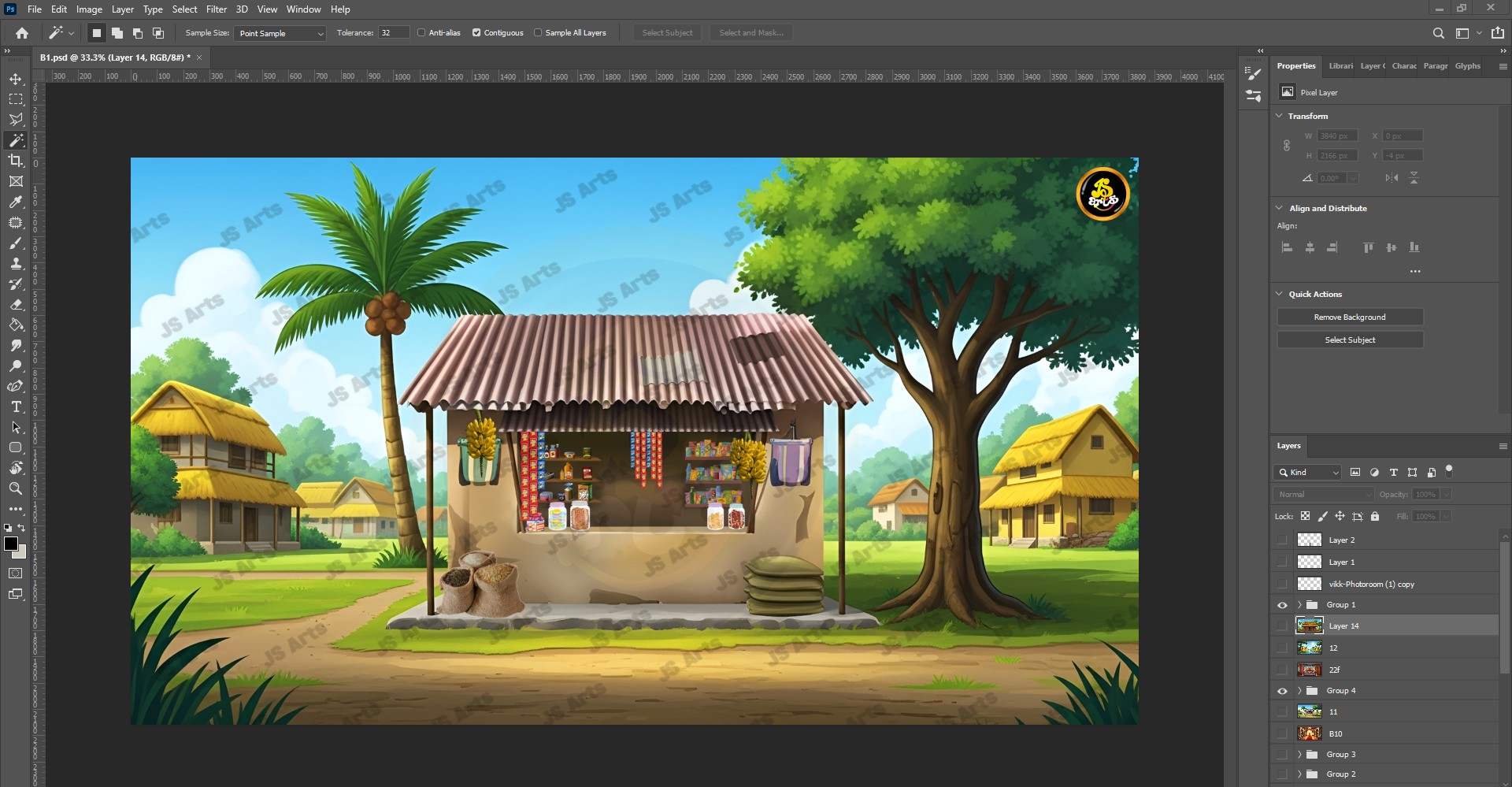Image resolution: width=1512 pixels, height=787 pixels.
Task: Select the Horizontal Type tool
Action: [x=16, y=406]
